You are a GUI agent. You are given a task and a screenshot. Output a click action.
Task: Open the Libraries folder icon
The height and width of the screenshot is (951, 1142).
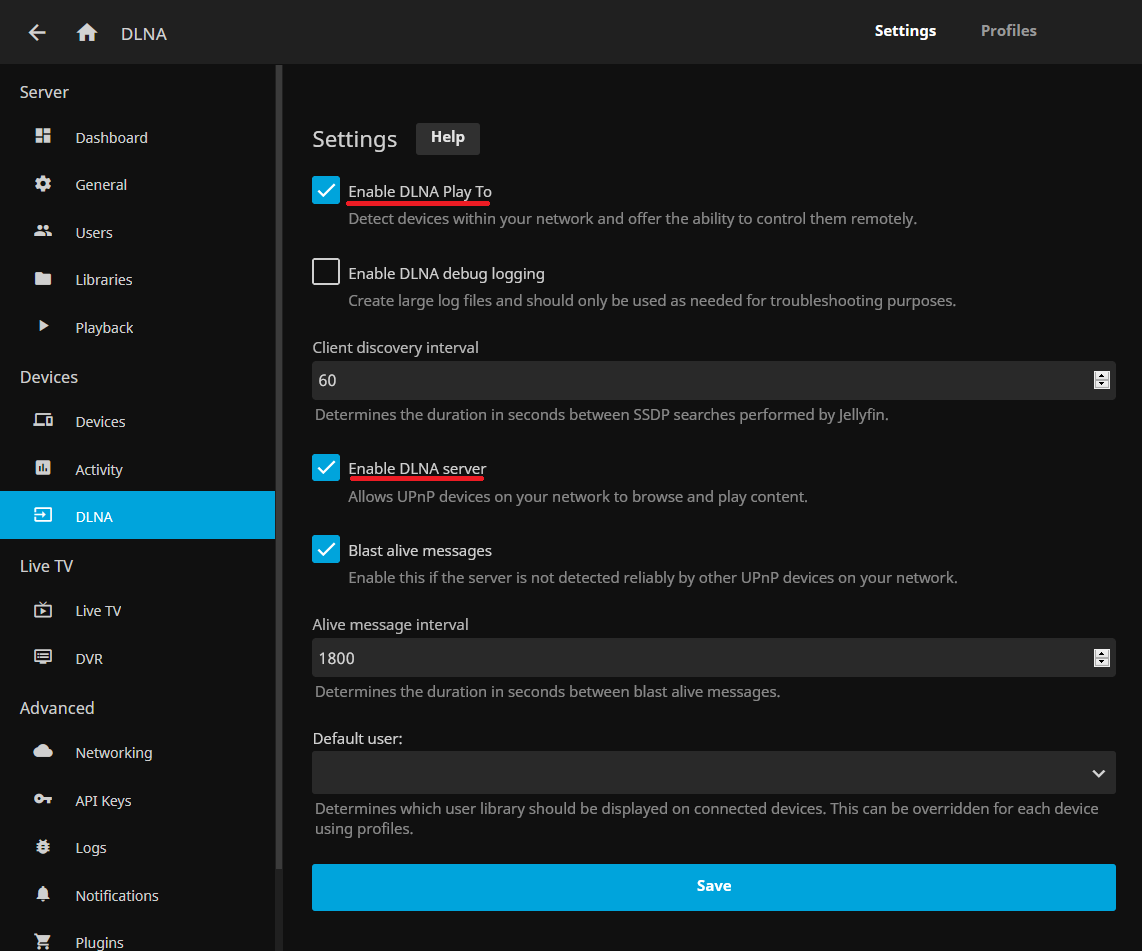(43, 279)
